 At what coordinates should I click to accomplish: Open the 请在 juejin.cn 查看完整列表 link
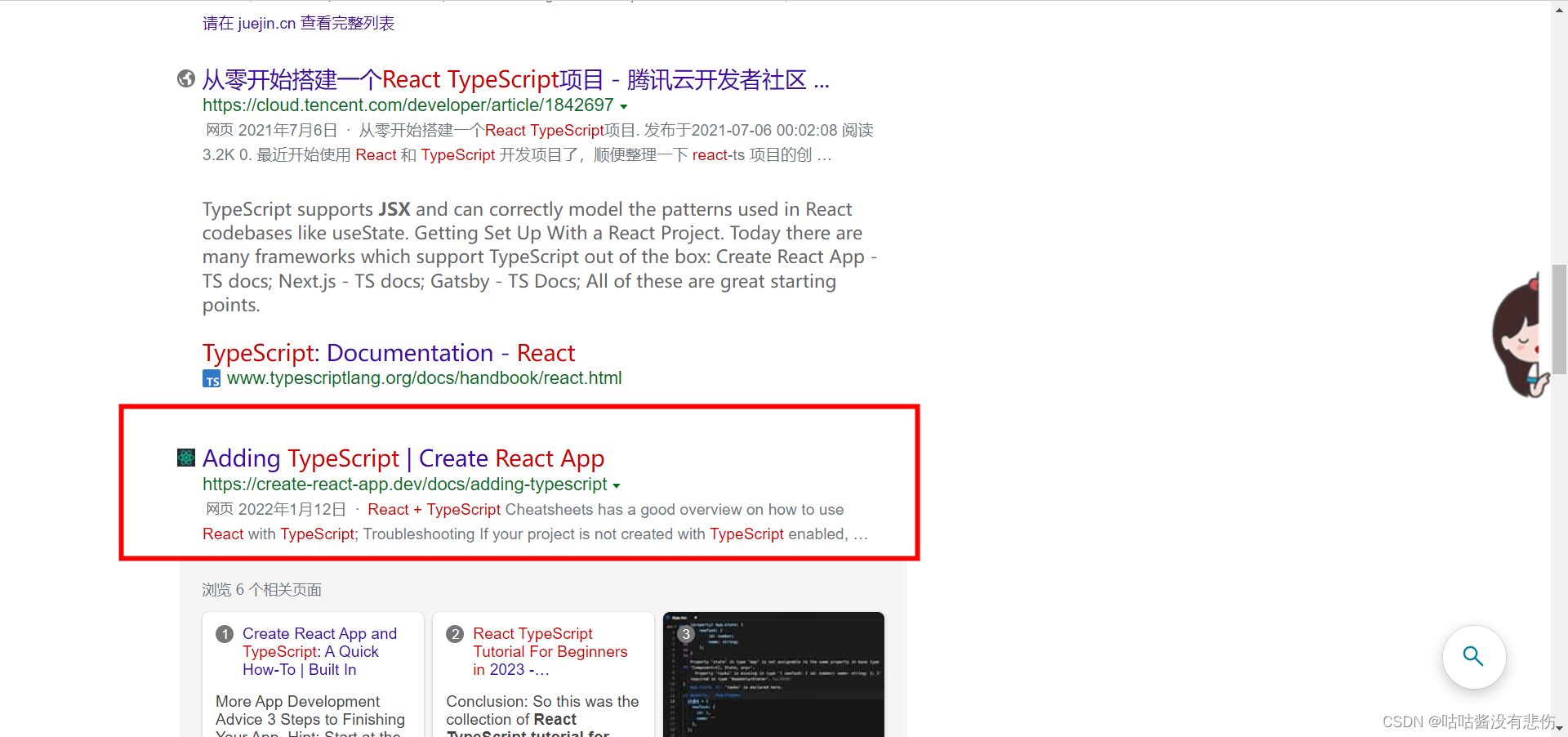tap(299, 24)
